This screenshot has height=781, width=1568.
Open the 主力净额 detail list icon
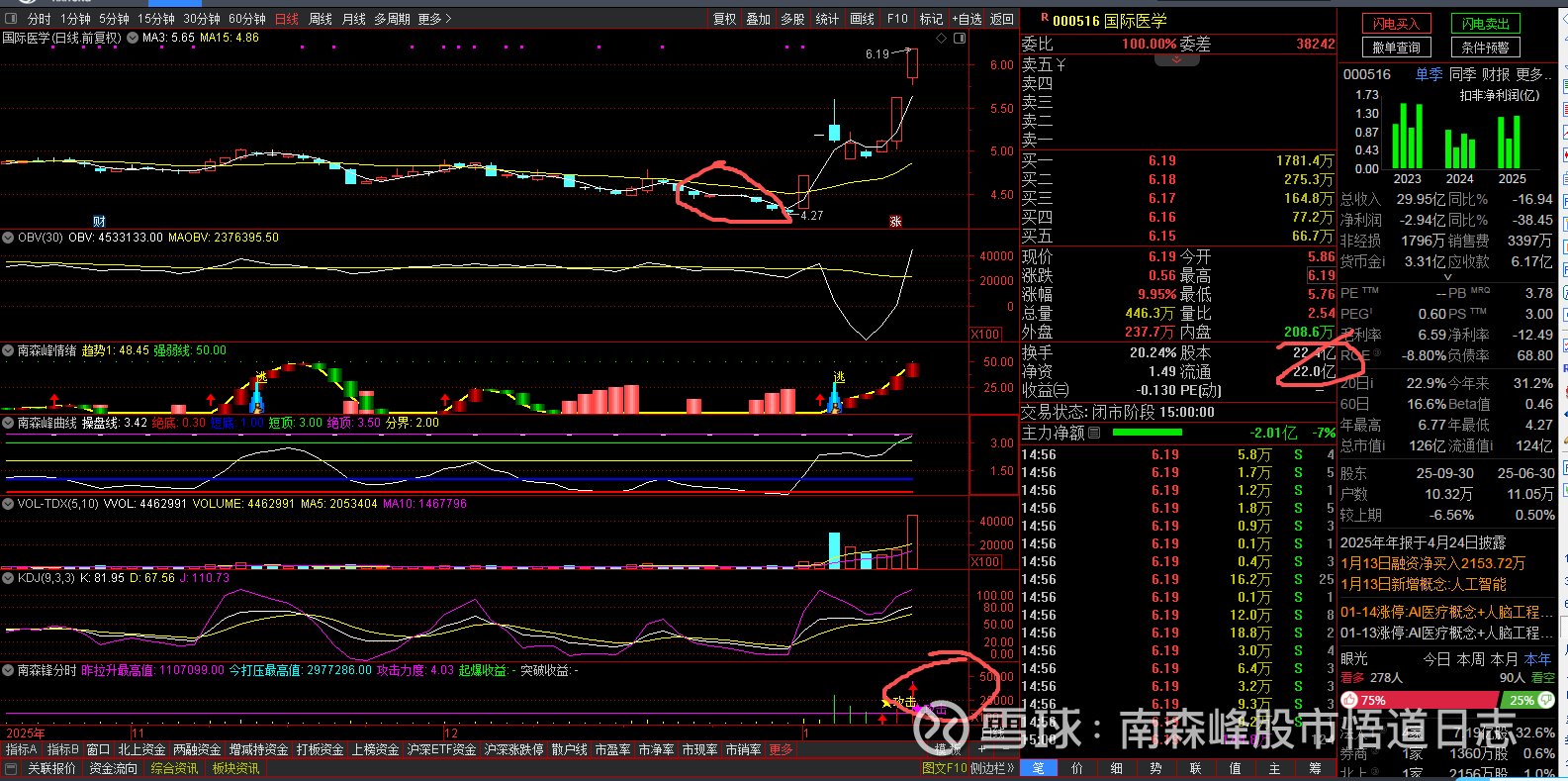click(x=1094, y=433)
